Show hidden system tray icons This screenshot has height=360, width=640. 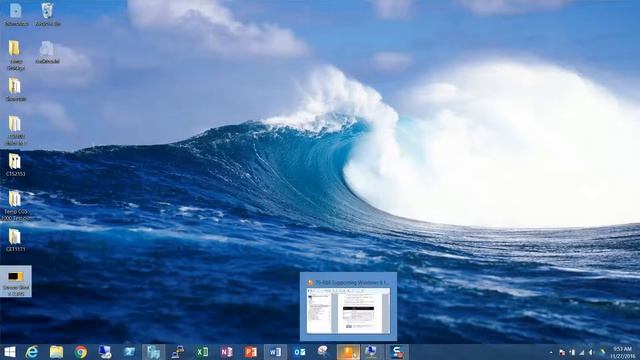tap(551, 352)
